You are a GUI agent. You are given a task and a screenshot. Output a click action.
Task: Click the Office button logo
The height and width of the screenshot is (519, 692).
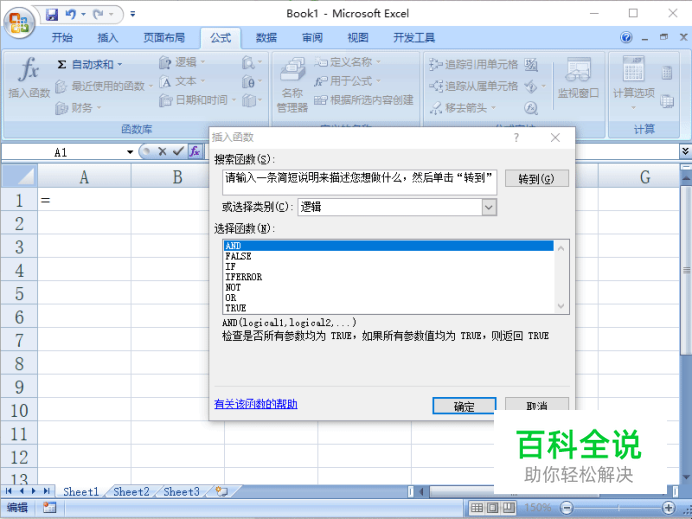[19, 22]
